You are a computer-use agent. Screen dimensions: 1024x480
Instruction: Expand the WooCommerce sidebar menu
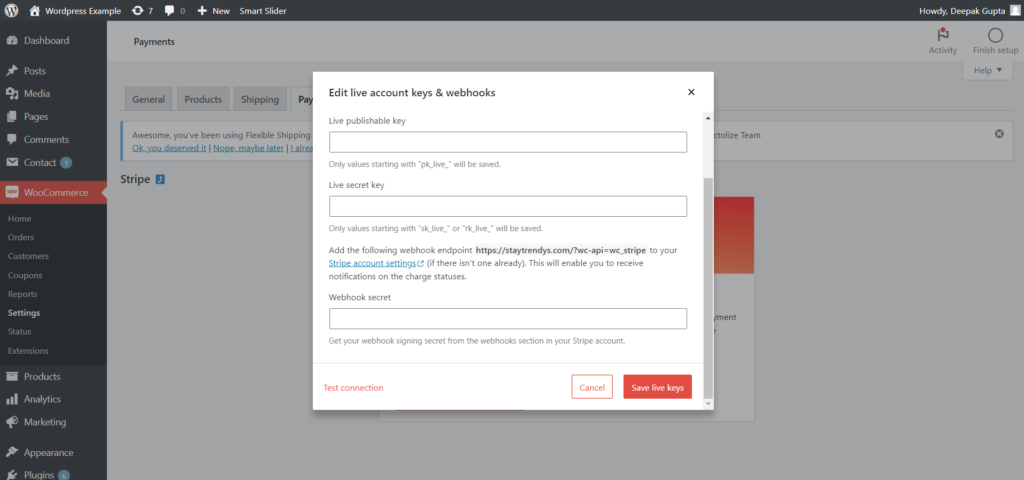[x=55, y=193]
